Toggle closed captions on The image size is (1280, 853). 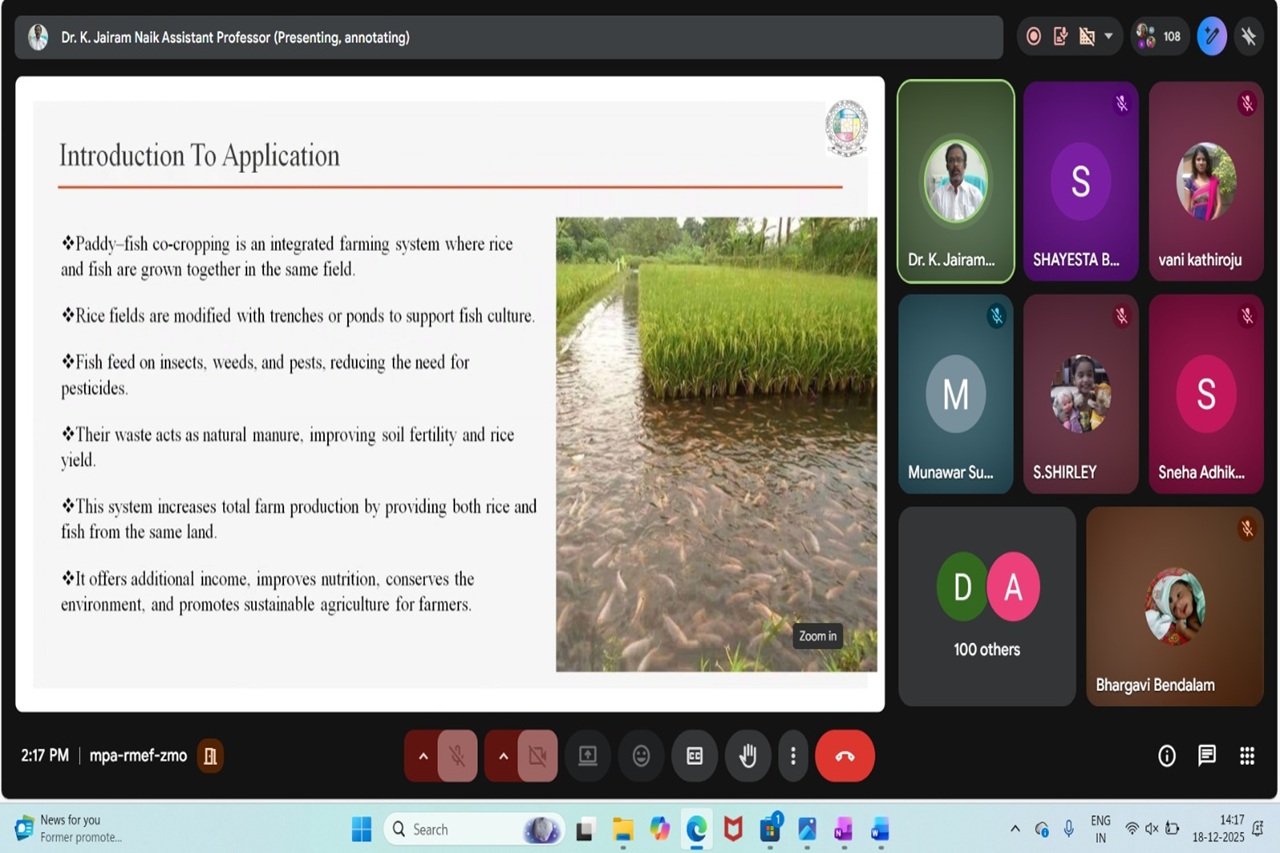coord(694,756)
